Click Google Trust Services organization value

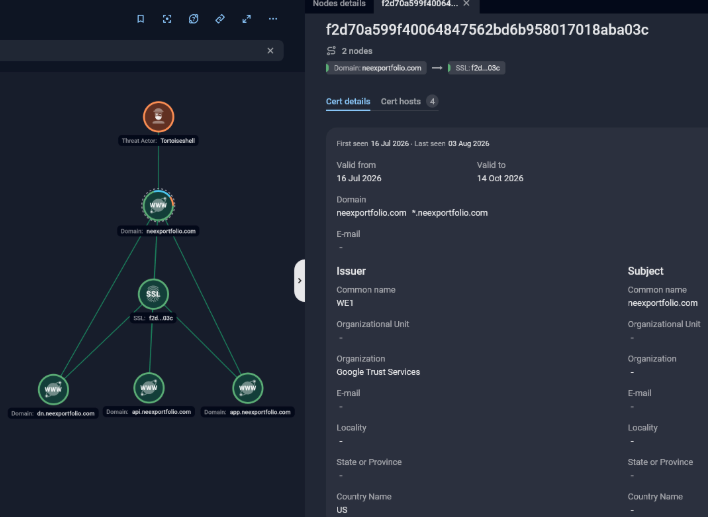[378, 372]
